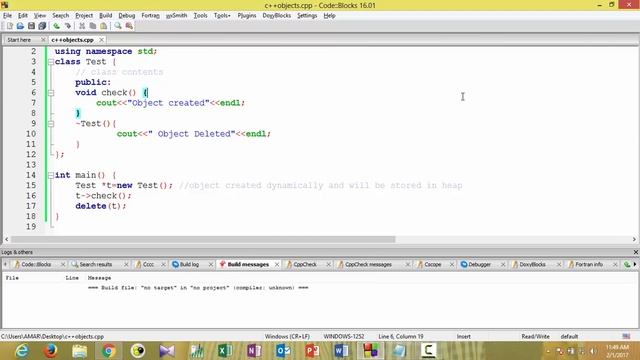
Task: Open the Plugins menu
Action: (247, 16)
